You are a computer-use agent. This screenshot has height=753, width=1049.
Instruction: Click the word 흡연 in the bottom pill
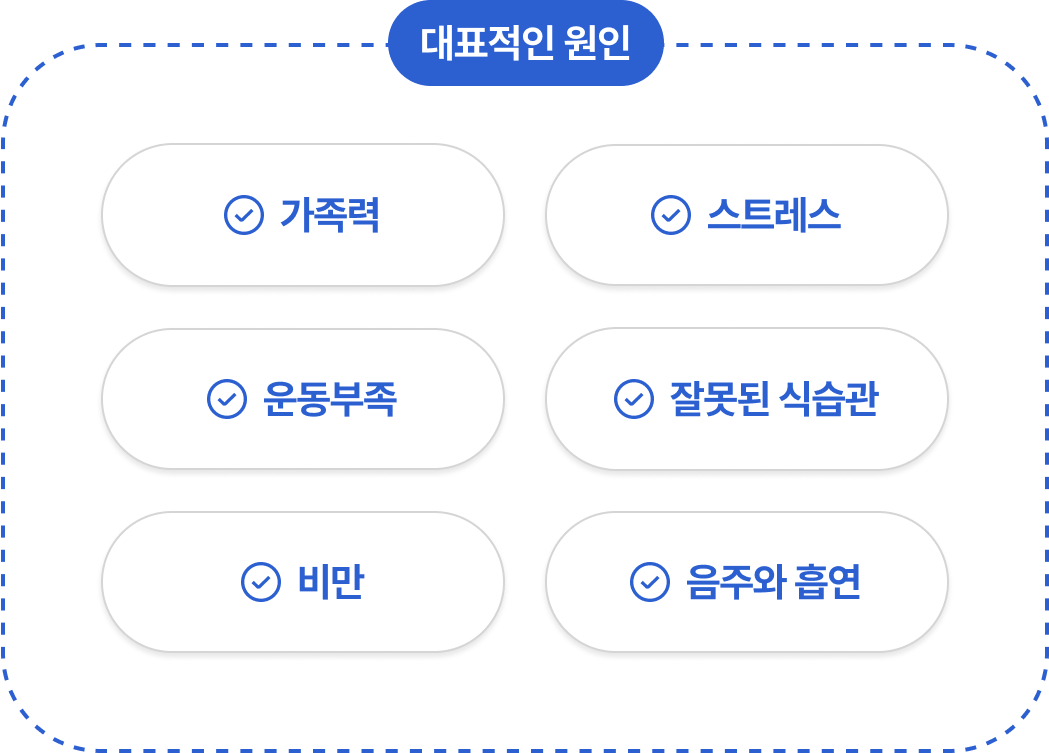click(828, 582)
